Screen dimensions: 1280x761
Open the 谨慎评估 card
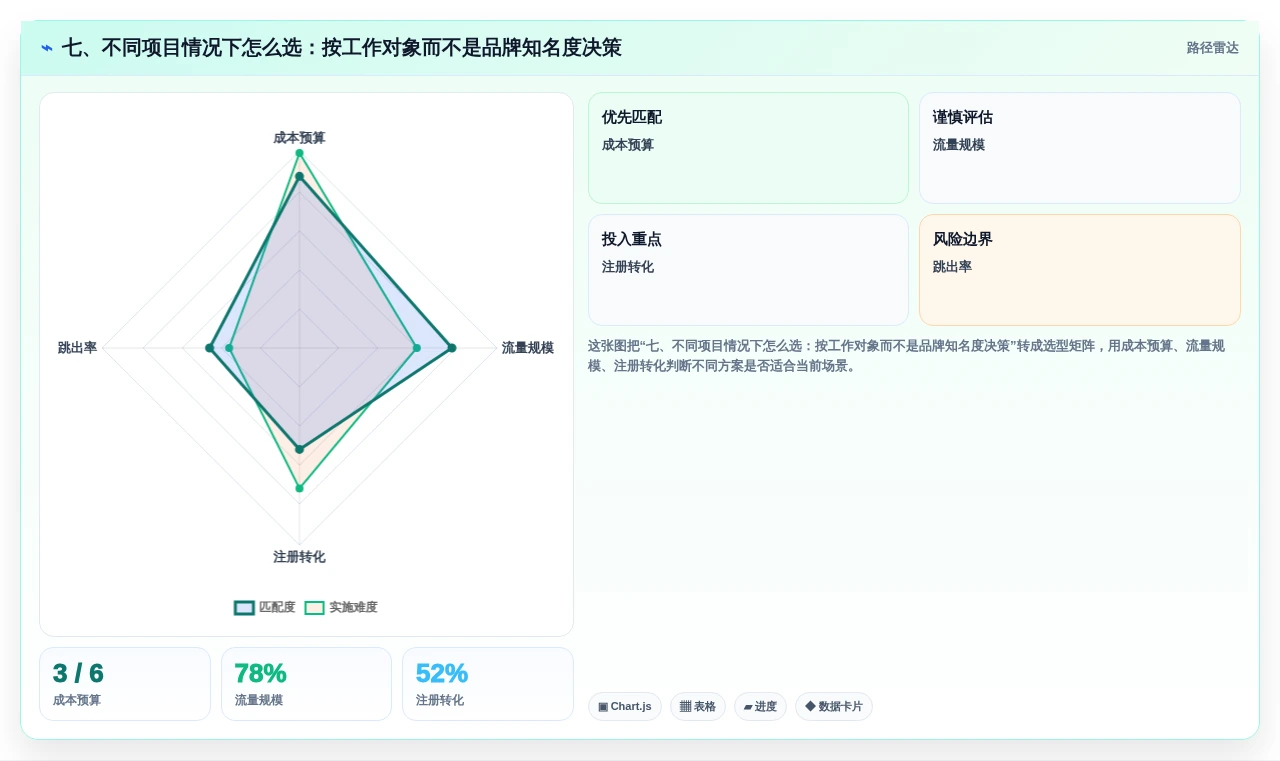click(1080, 148)
